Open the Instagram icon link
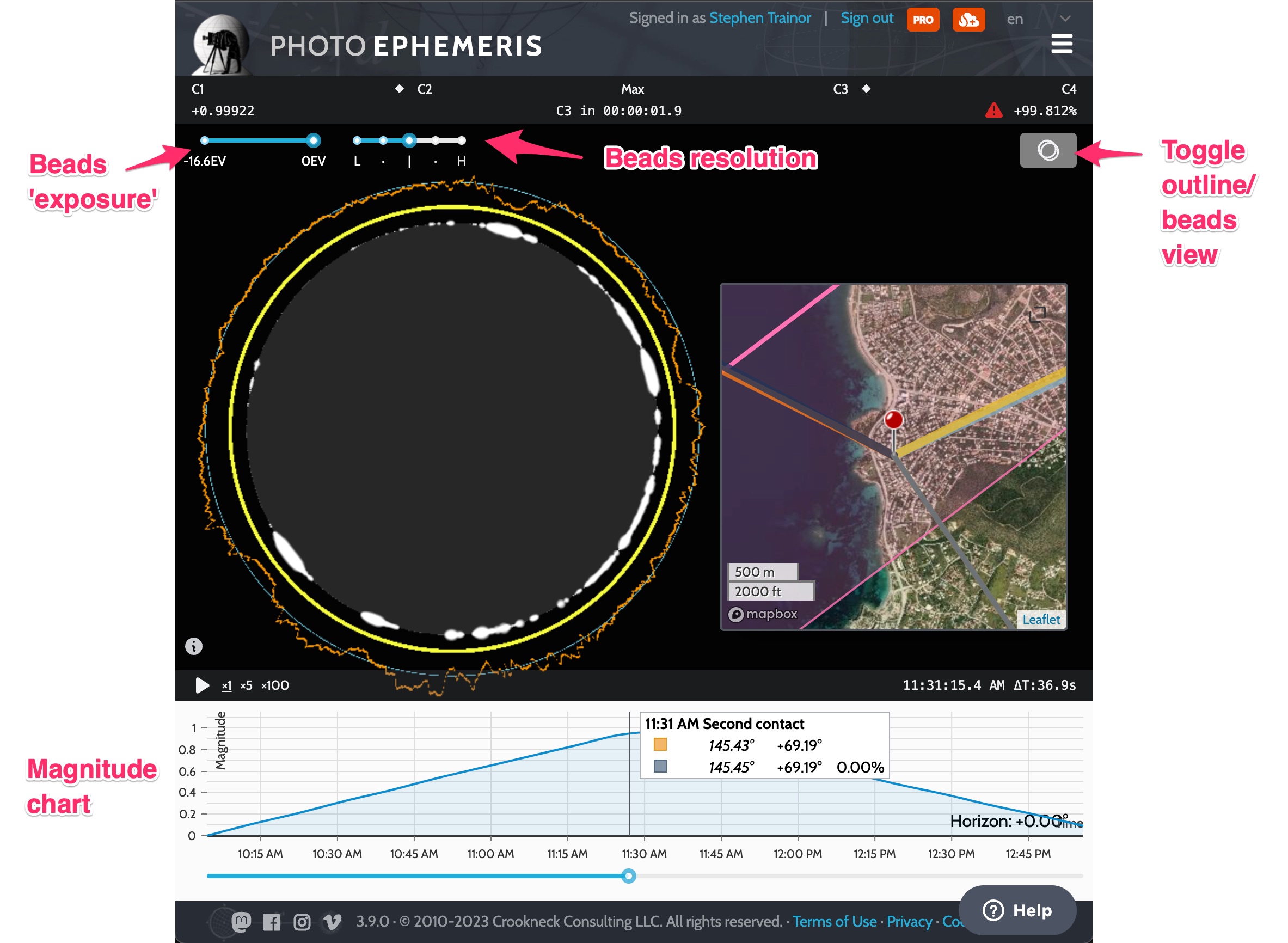The width and height of the screenshot is (1288, 943). click(x=302, y=922)
